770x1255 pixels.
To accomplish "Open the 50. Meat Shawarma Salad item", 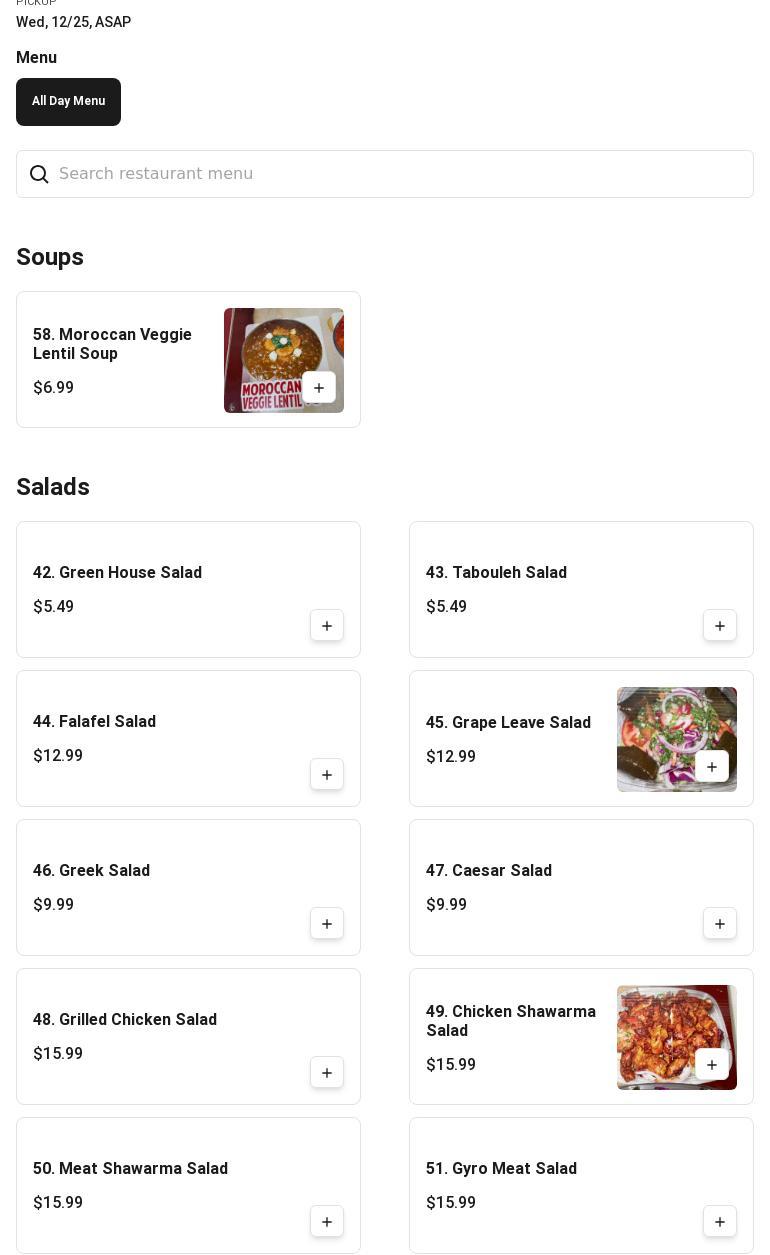I will click(x=188, y=1186).
